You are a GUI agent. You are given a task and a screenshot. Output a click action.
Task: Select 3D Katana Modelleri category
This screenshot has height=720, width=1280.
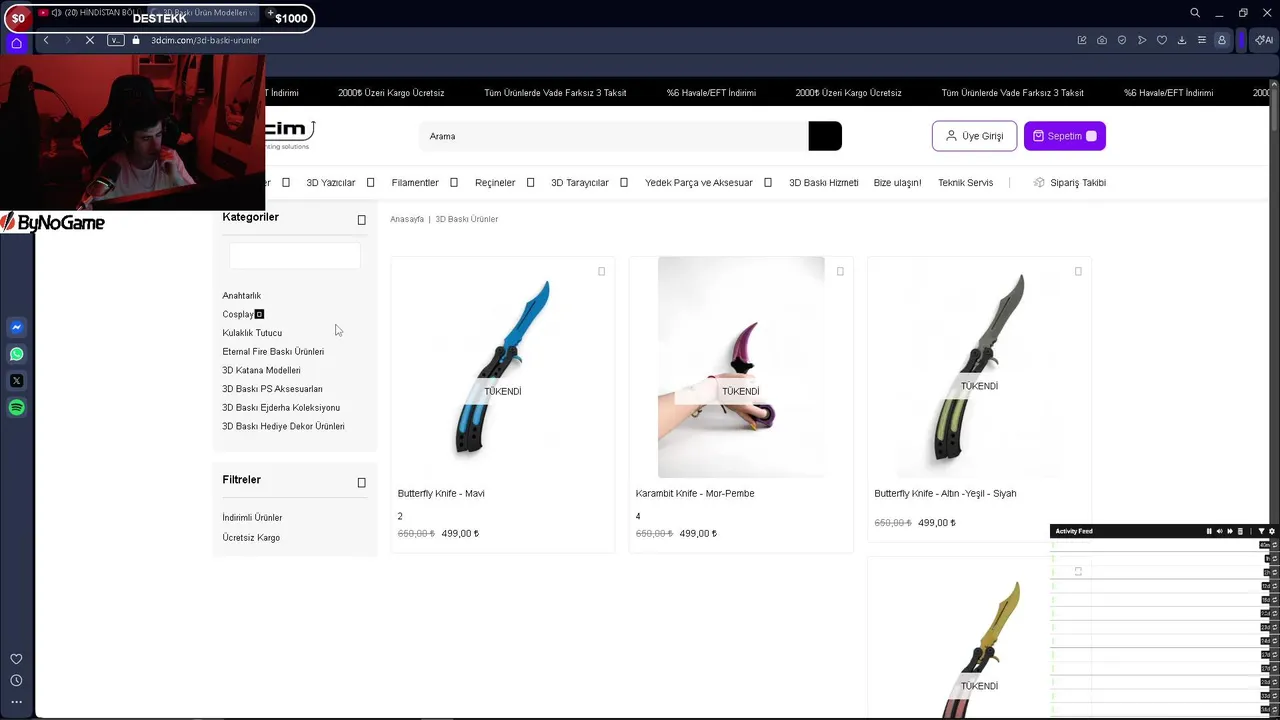tap(261, 371)
